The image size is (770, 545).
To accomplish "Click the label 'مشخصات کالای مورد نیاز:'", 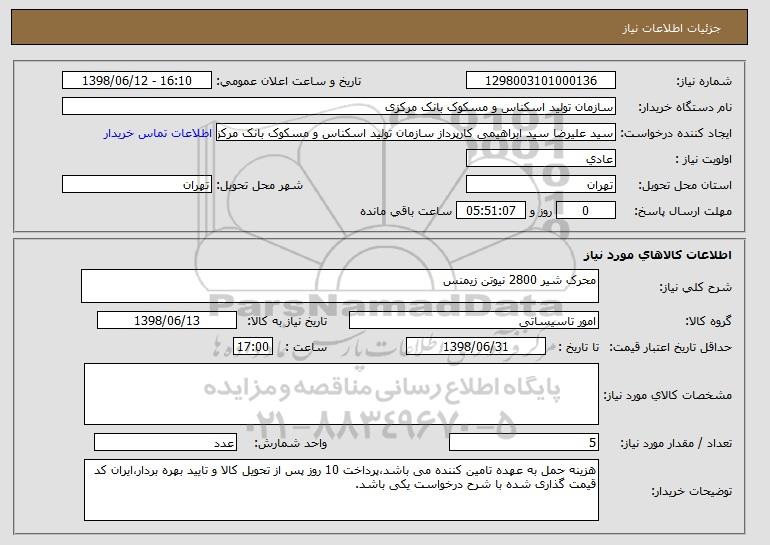I will pyautogui.click(x=668, y=395).
